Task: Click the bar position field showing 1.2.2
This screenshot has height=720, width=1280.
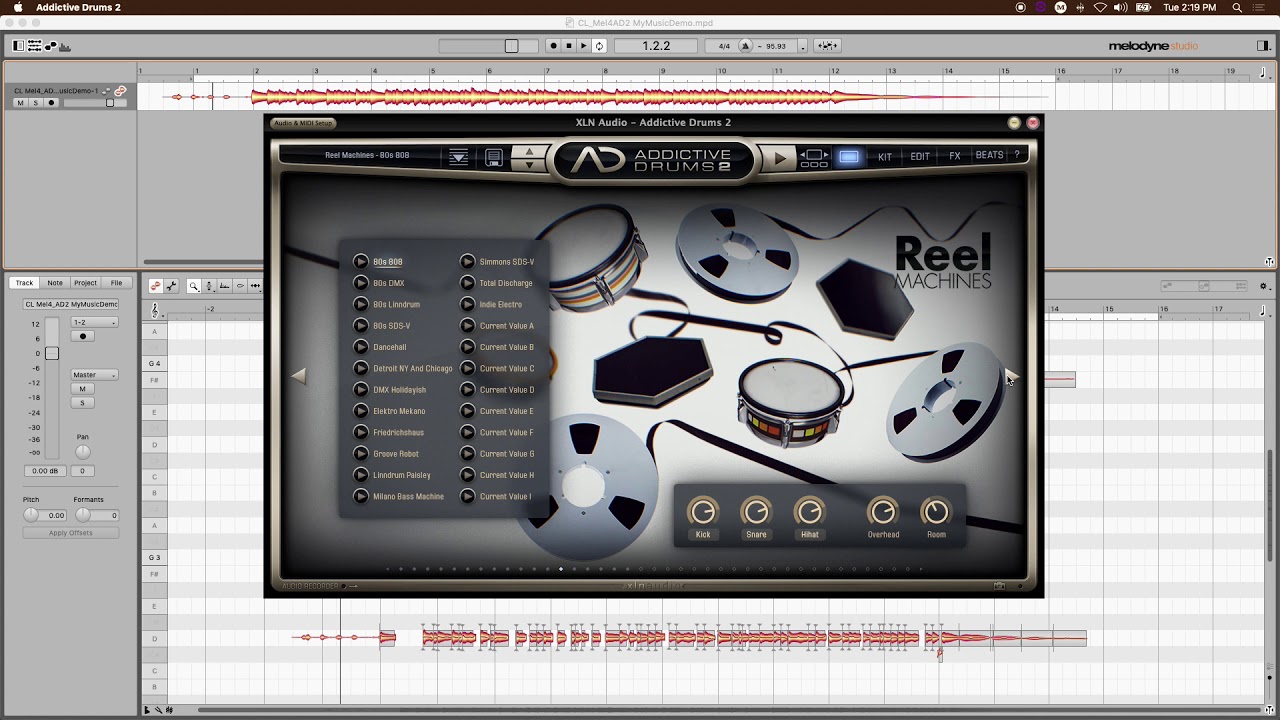Action: (x=656, y=46)
